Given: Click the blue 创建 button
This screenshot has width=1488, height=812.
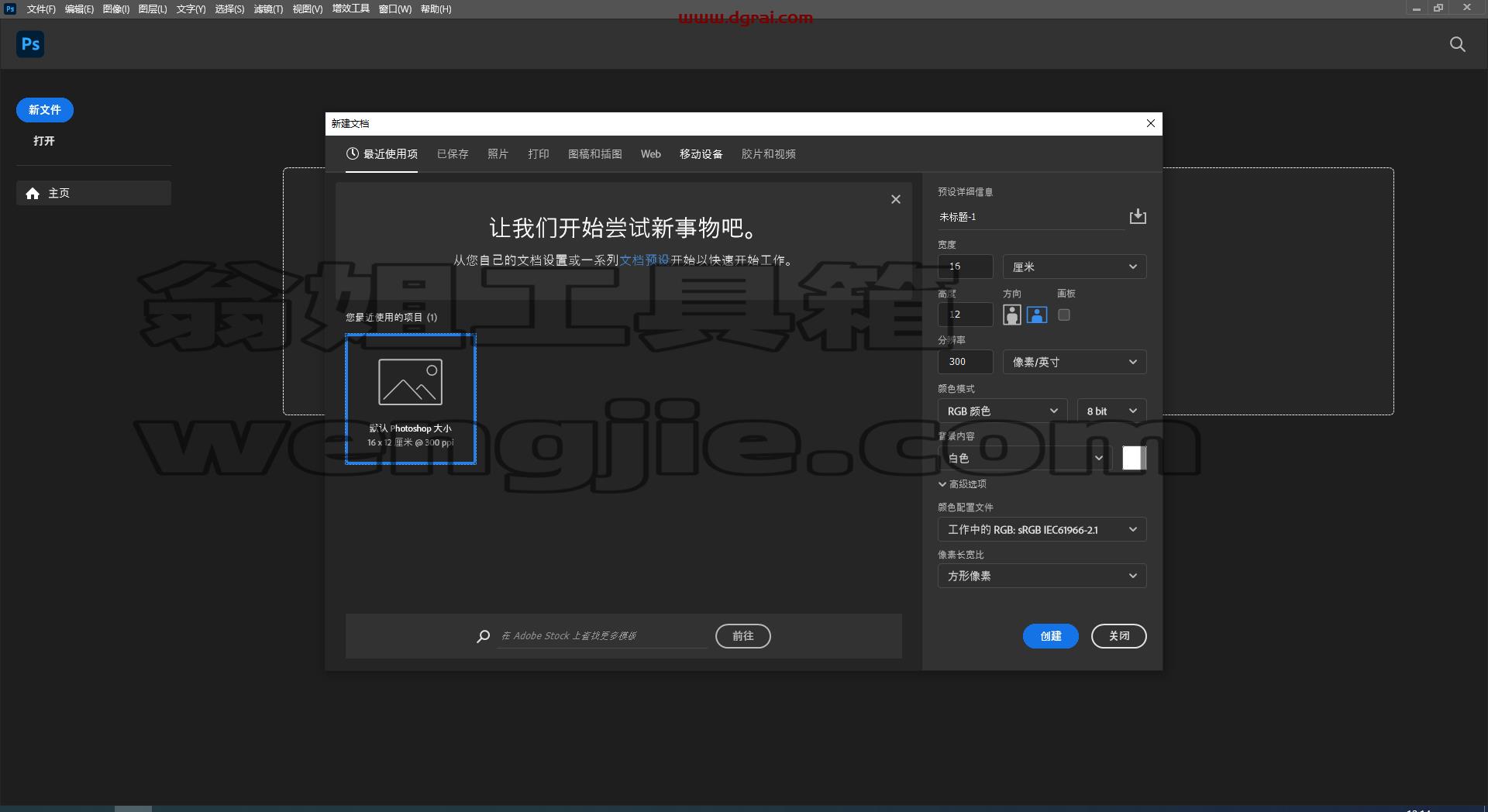Looking at the screenshot, I should click(1050, 636).
